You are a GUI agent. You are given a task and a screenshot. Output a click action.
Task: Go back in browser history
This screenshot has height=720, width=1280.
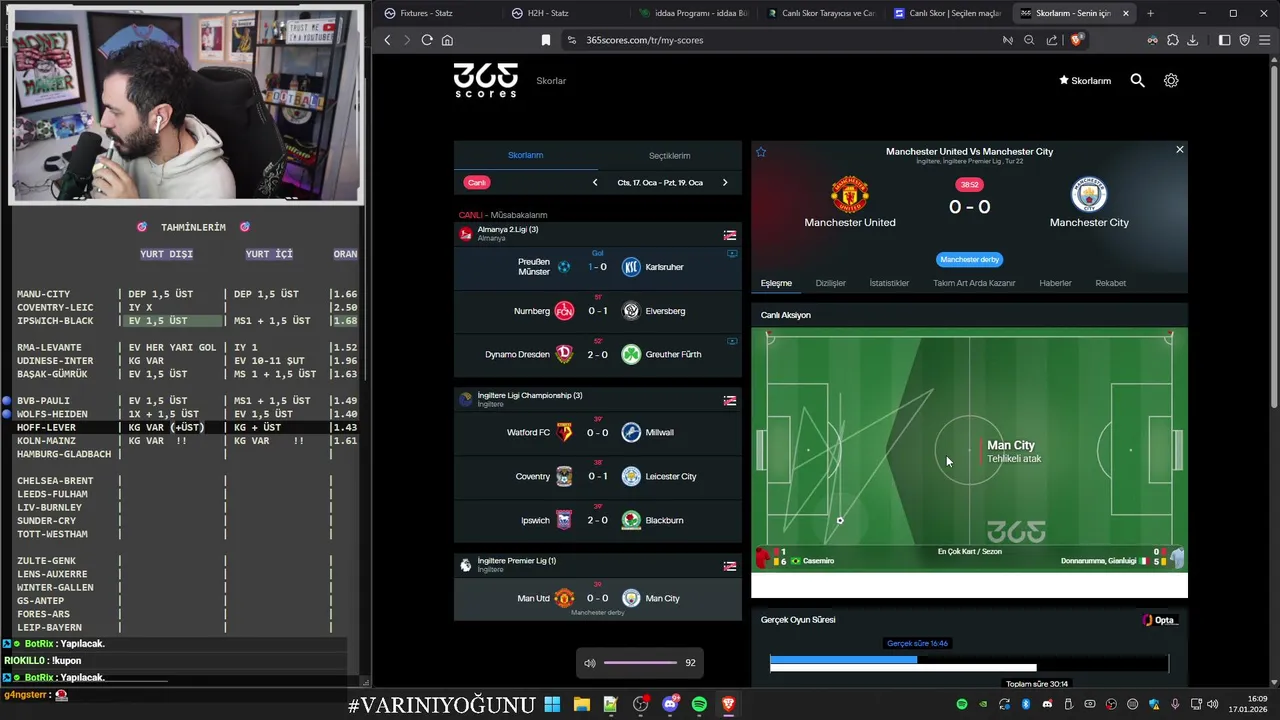coord(388,40)
